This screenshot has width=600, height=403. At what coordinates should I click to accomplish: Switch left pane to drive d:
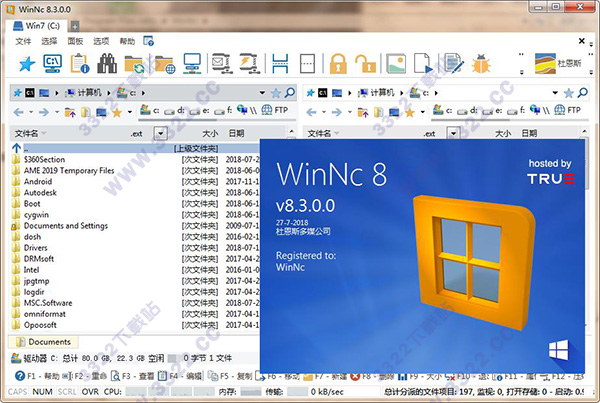[175, 111]
